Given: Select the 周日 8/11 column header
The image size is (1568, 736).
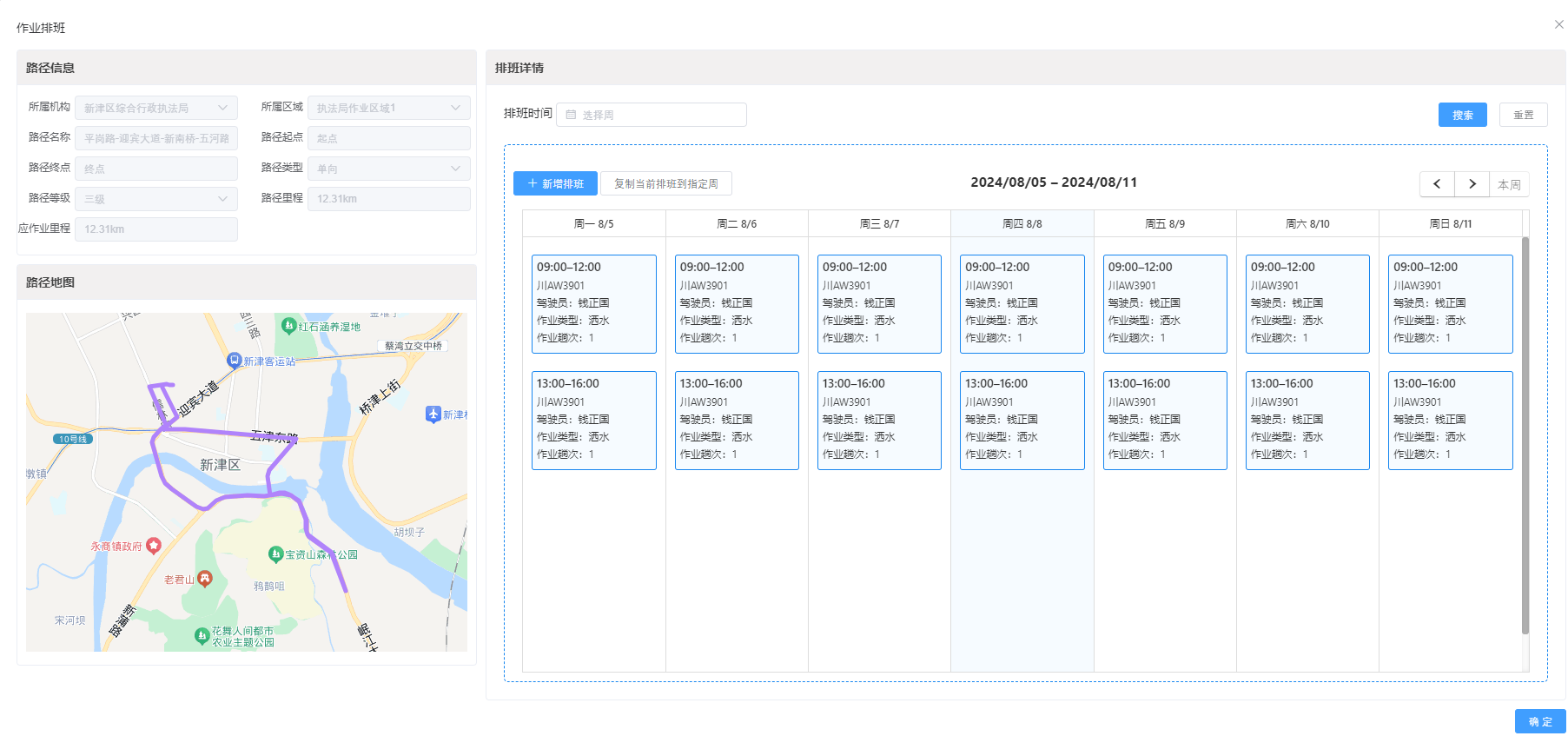Looking at the screenshot, I should pos(1450,224).
